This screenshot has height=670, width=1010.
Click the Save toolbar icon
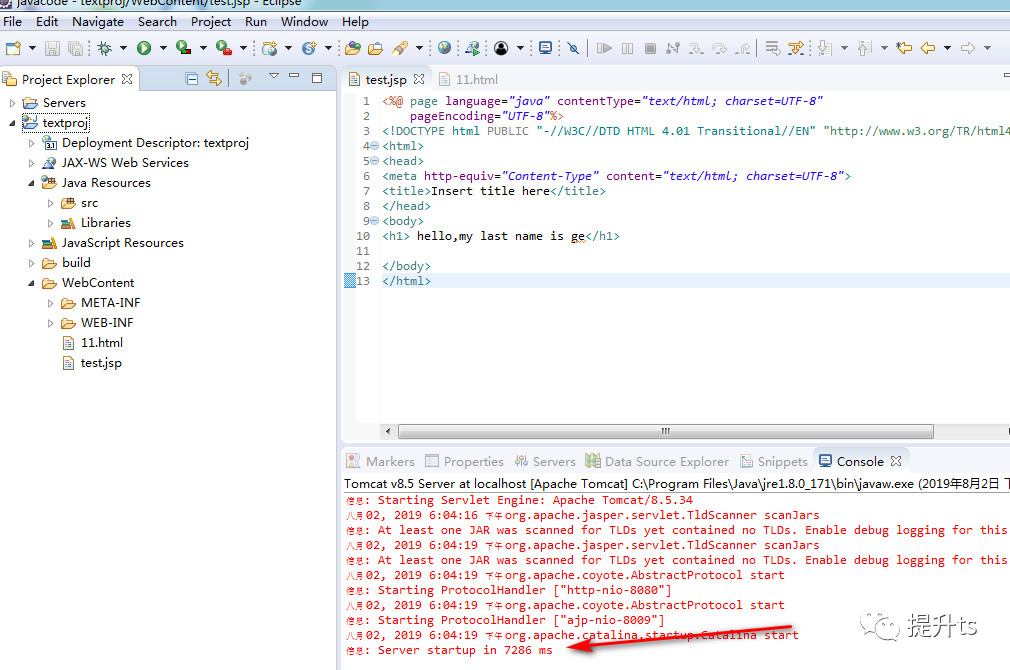pos(52,48)
